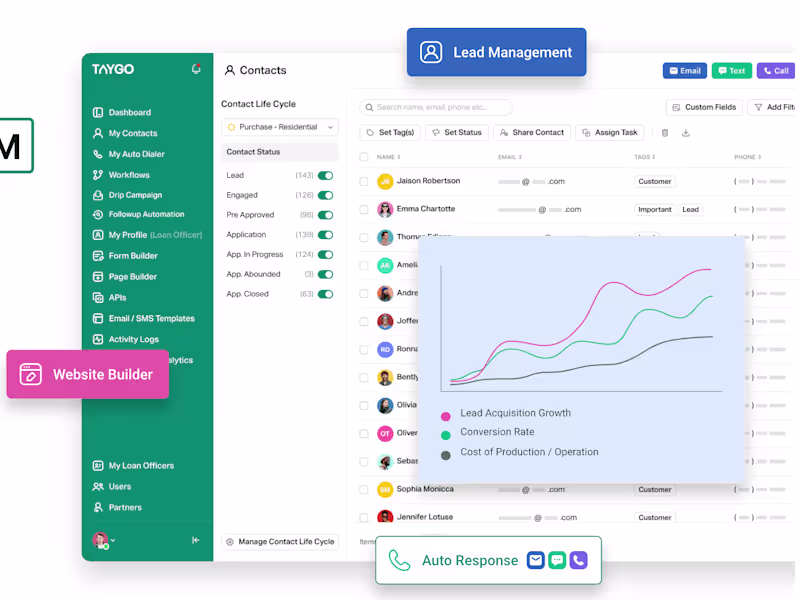The height and width of the screenshot is (600, 800).
Task: Click the Assign Task button
Action: tap(610, 133)
